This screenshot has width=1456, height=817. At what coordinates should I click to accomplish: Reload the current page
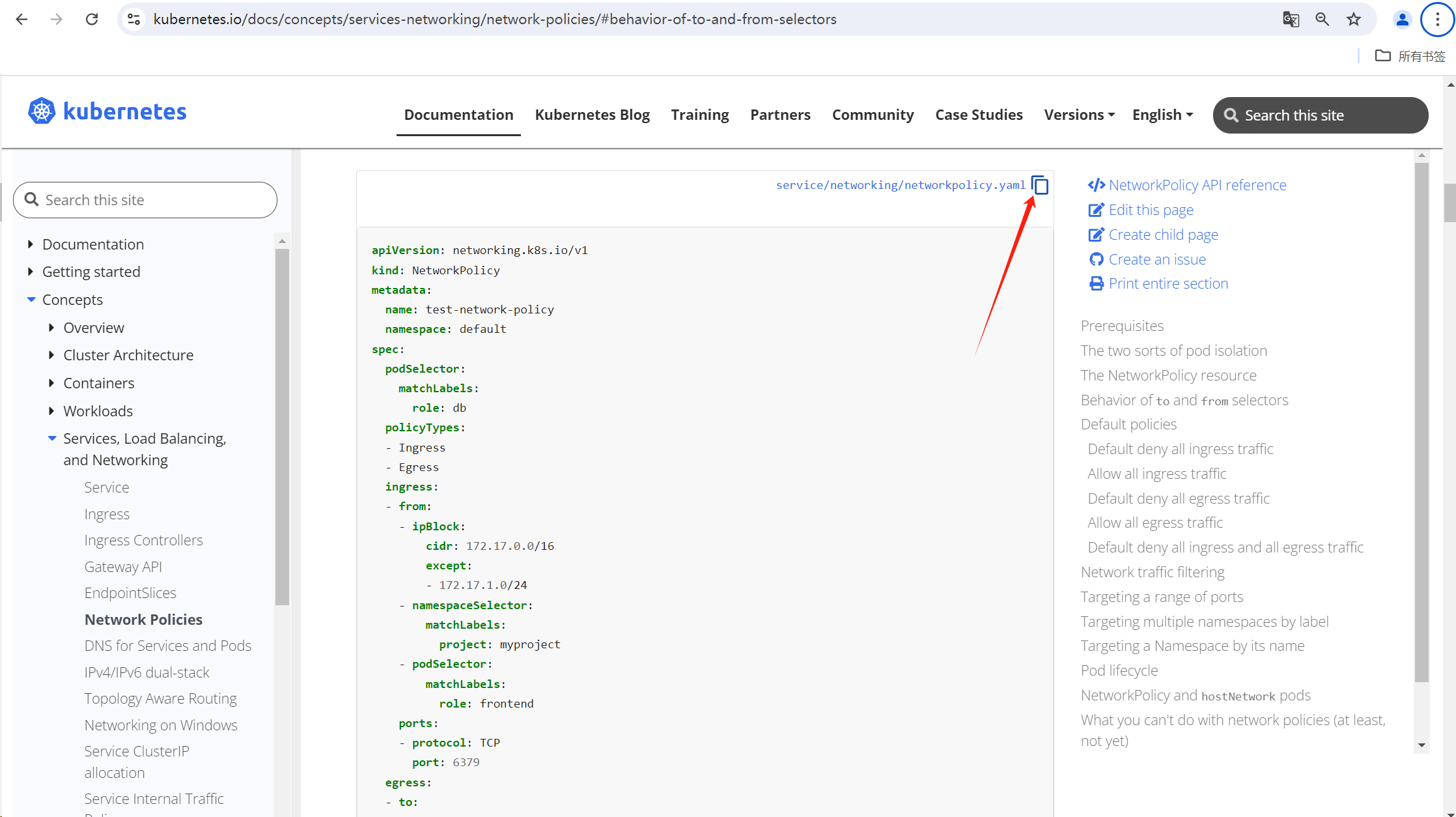coord(92,19)
